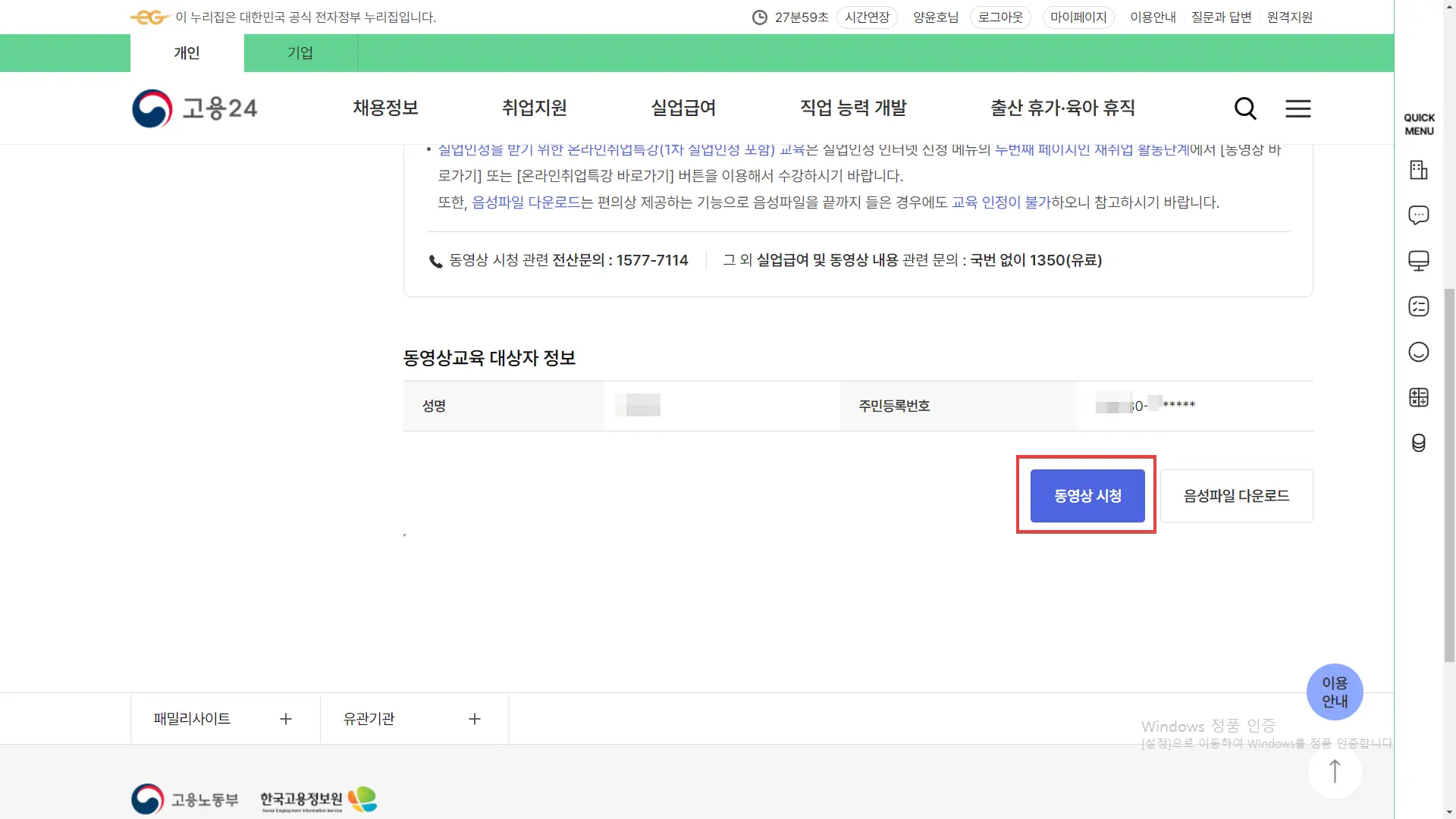This screenshot has height=819, width=1456.
Task: Open the 실업급여 menu
Action: 683,108
